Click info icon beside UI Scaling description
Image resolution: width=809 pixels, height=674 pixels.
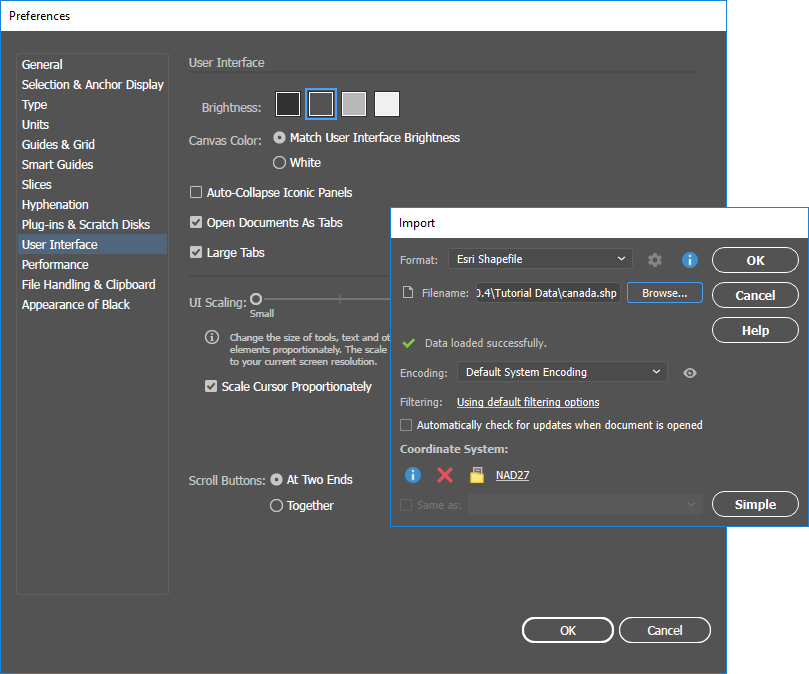coord(212,337)
